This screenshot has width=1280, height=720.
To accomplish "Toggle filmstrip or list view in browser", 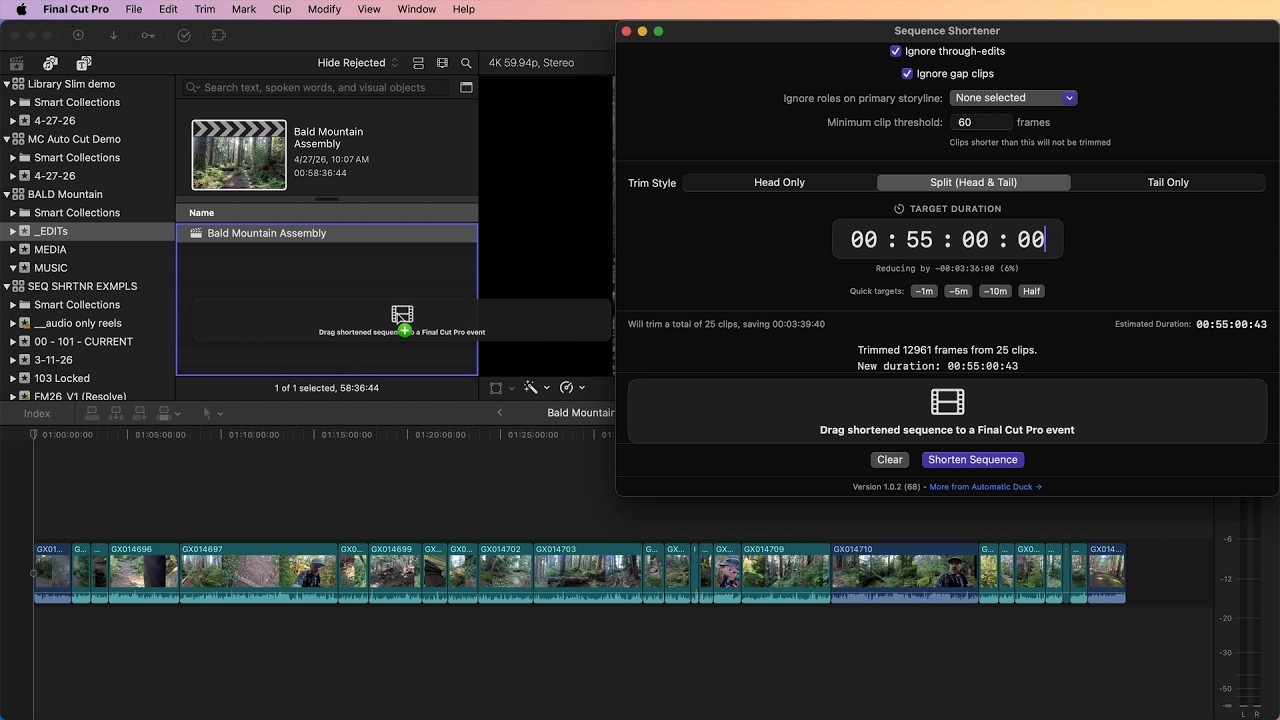I will pyautogui.click(x=418, y=63).
